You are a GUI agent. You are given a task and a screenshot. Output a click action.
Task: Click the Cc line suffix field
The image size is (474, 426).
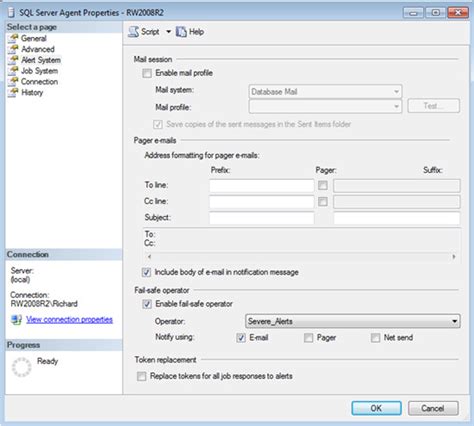pyautogui.click(x=397, y=202)
